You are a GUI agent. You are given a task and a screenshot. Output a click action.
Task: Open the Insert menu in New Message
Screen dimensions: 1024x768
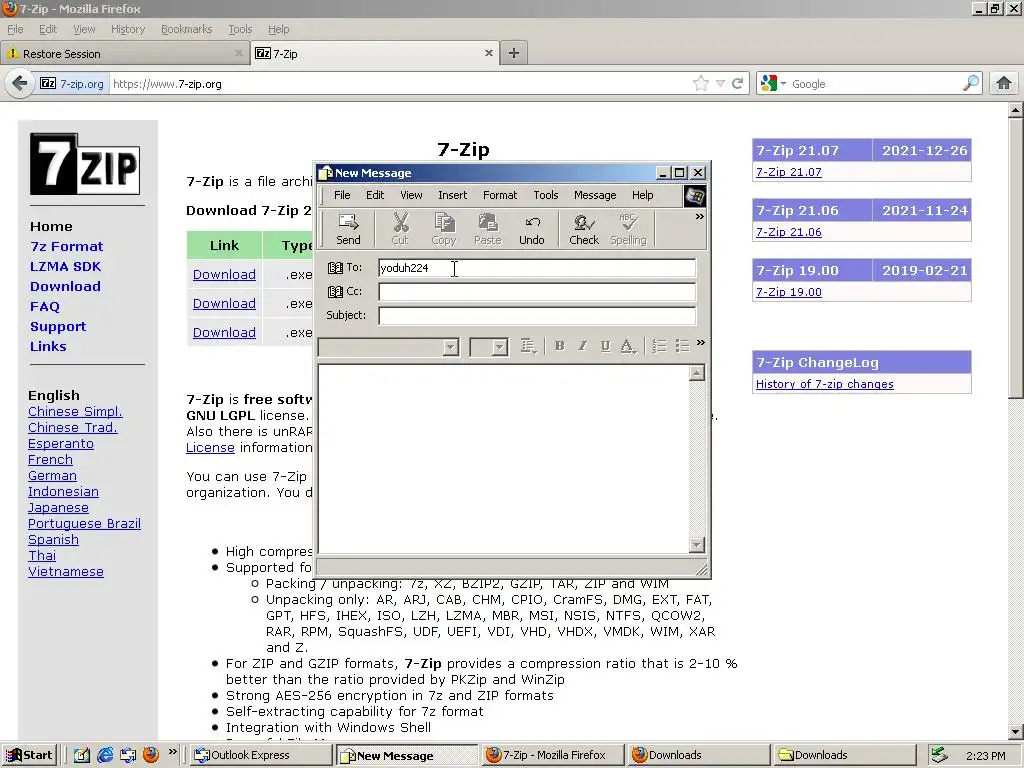pyautogui.click(x=453, y=195)
